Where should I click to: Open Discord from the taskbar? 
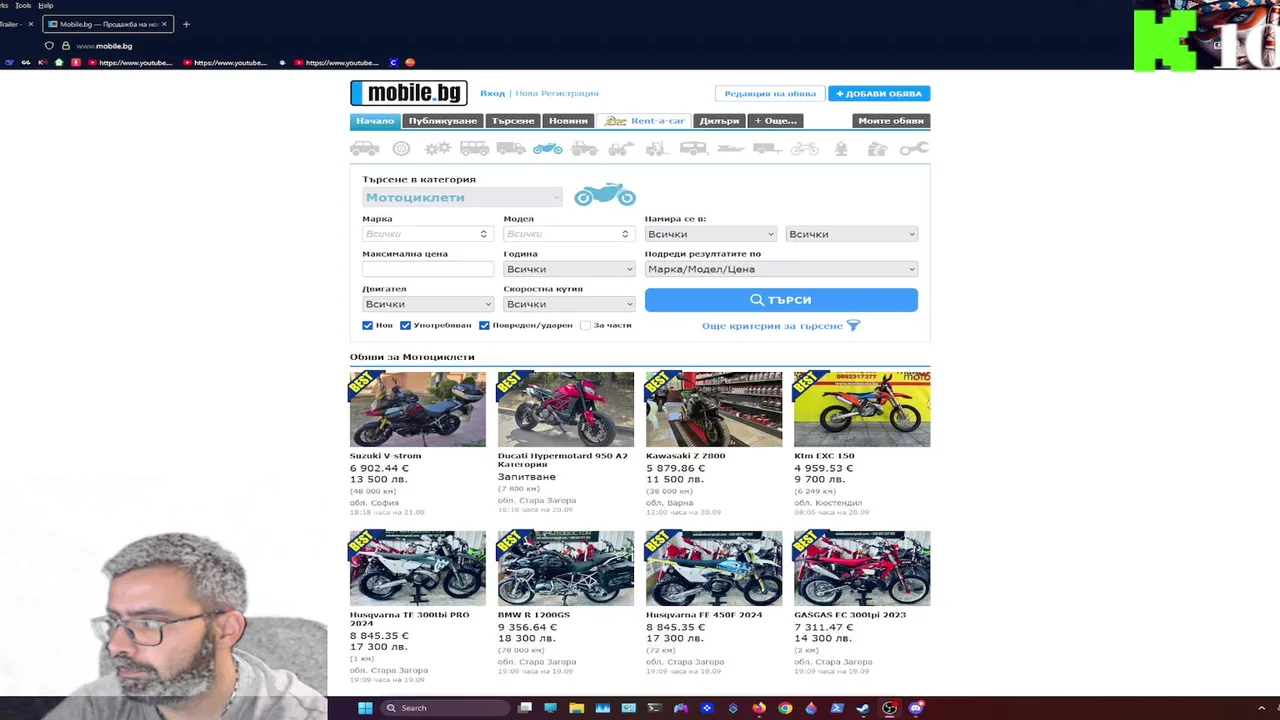[x=915, y=708]
